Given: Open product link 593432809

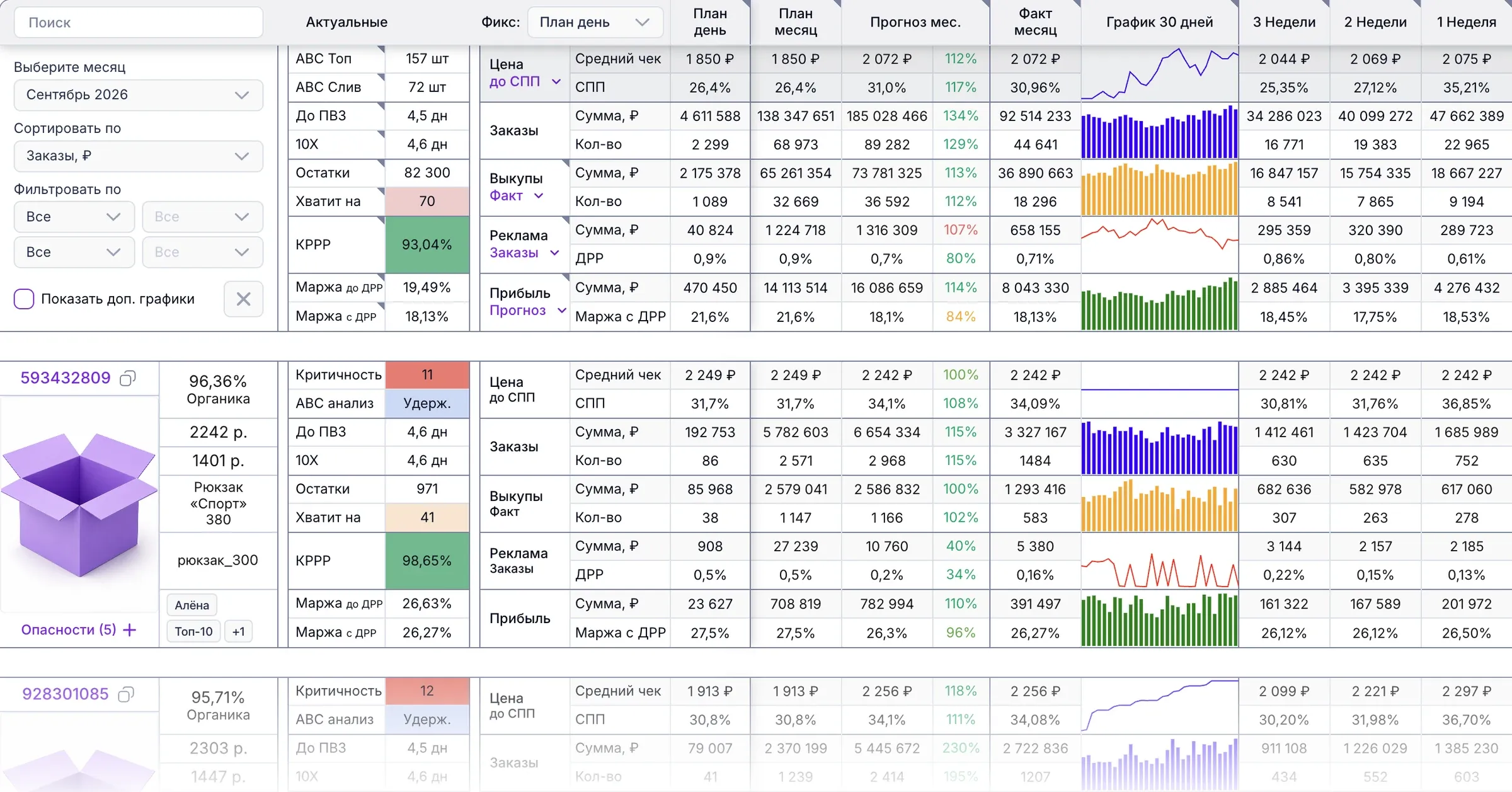Looking at the screenshot, I should tap(66, 378).
